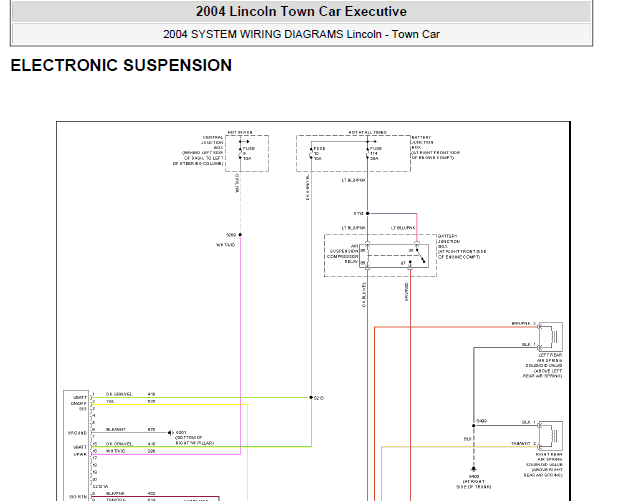Click the ground symbol on the BLK/WHT wire
630x501 pixels.
point(170,433)
